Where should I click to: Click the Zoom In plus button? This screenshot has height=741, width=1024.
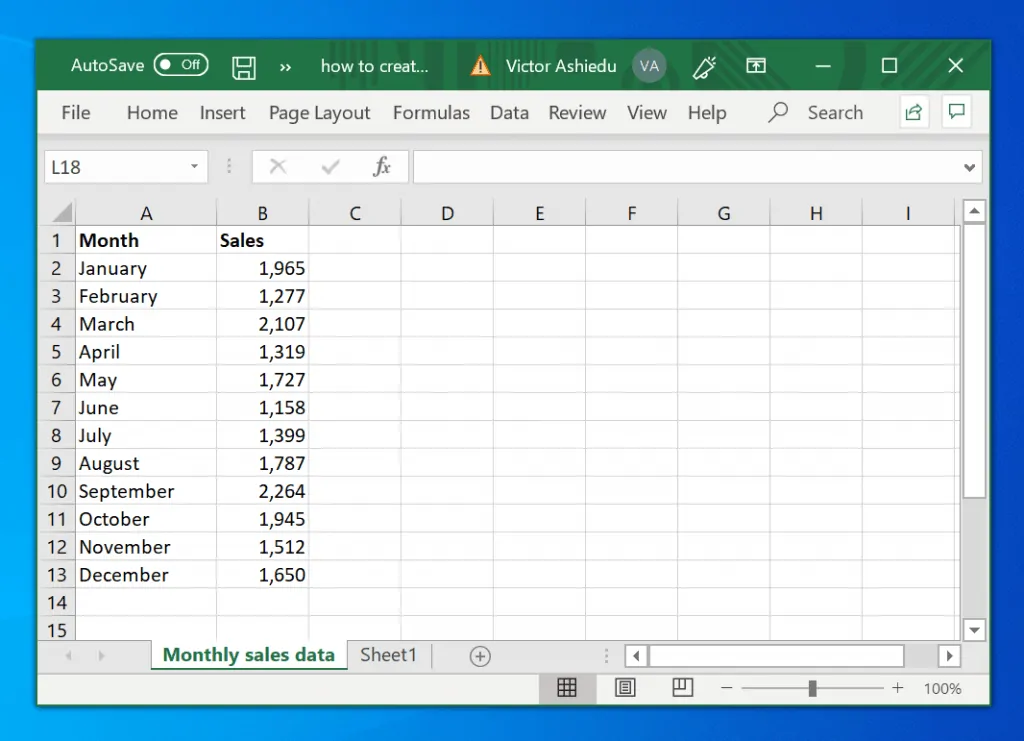(x=897, y=688)
